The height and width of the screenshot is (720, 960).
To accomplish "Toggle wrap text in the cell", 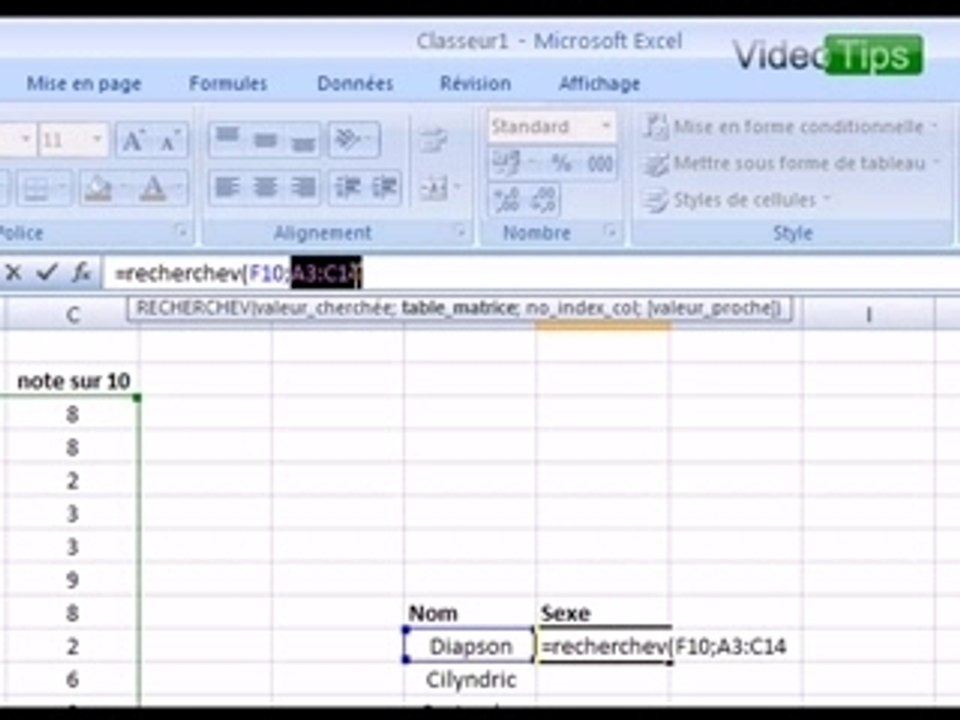I will [x=434, y=140].
